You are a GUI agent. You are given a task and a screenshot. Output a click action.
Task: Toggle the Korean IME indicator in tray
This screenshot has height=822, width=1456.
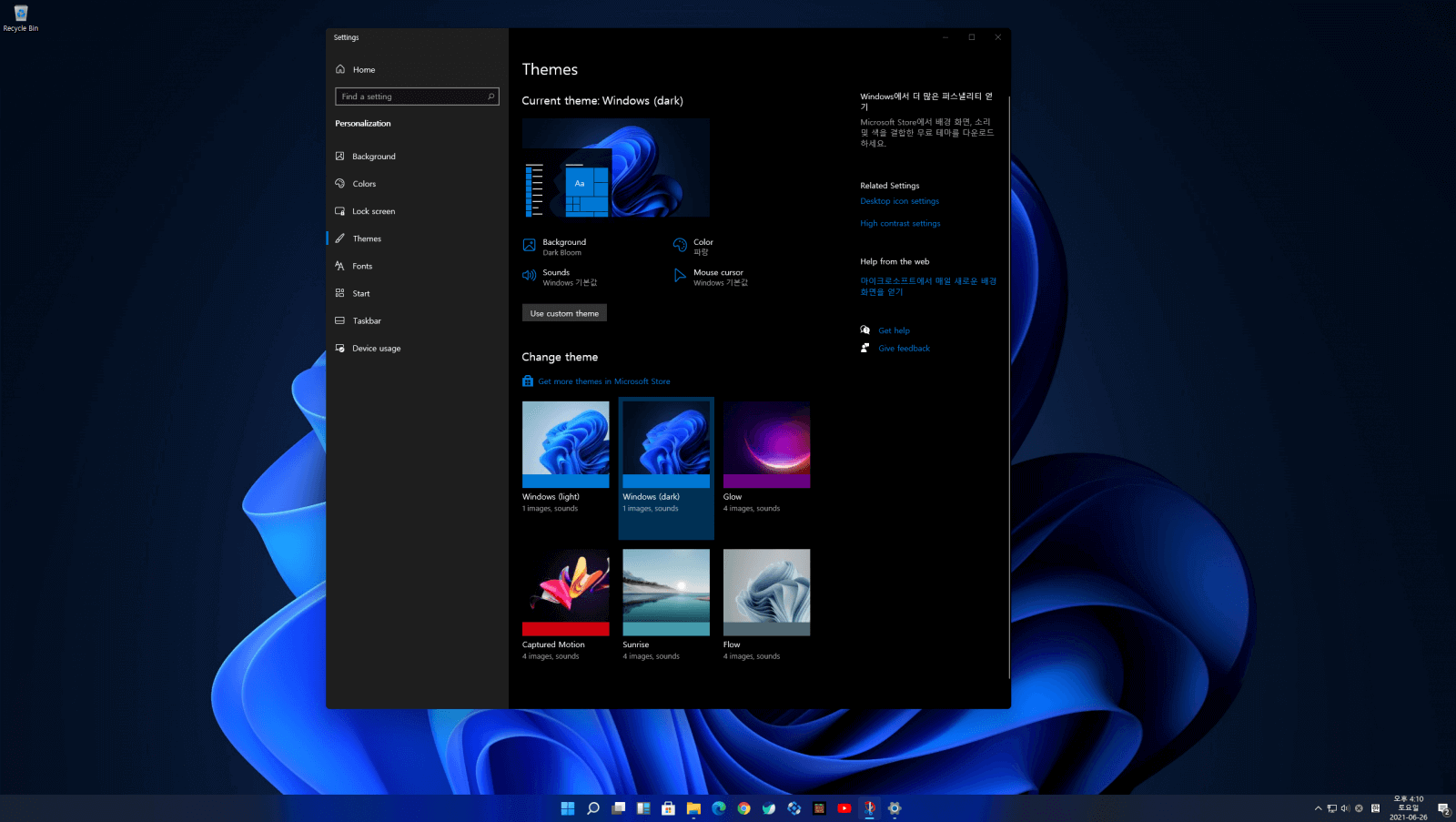(1376, 808)
